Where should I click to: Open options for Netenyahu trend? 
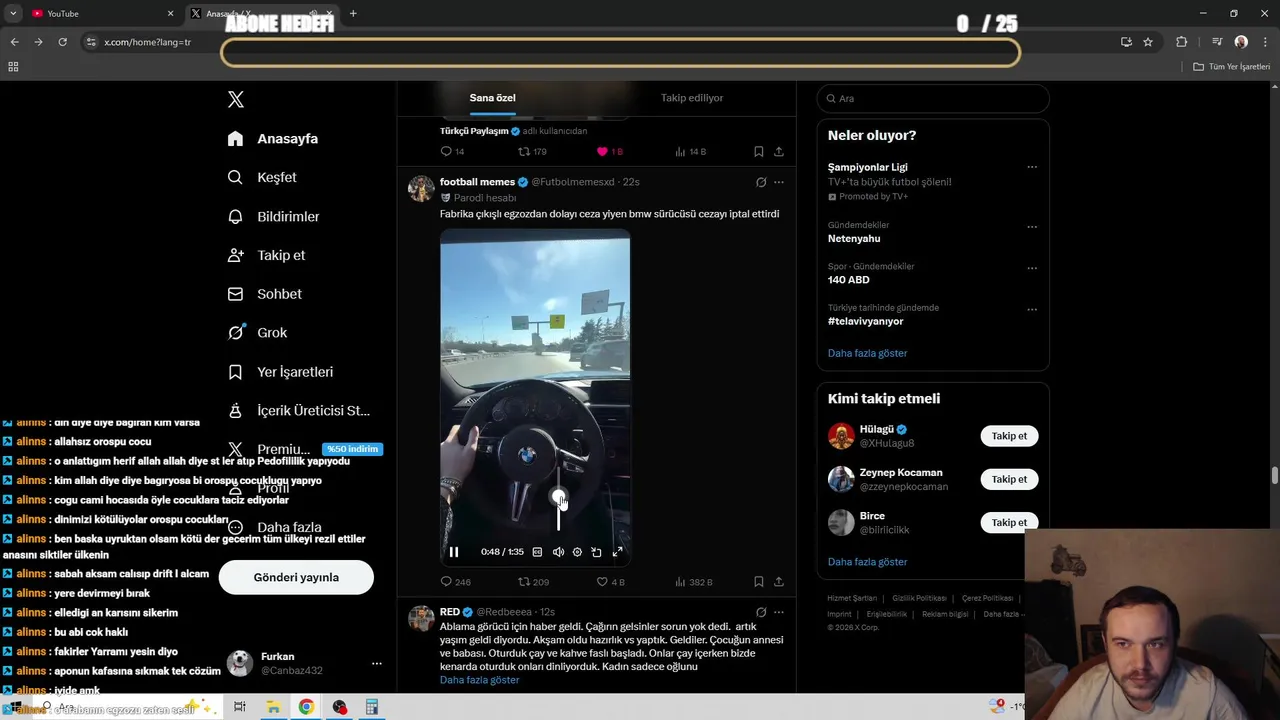point(1032,226)
